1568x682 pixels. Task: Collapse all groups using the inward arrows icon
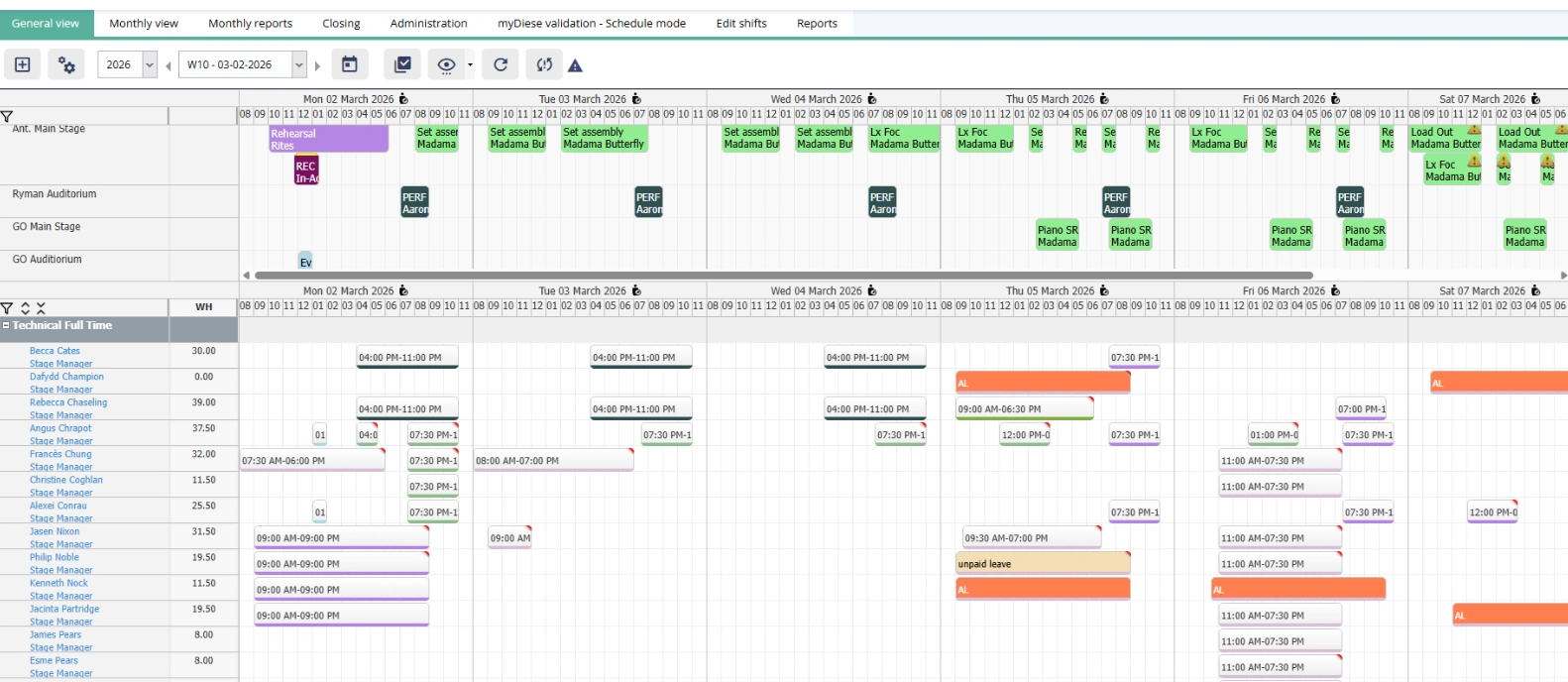tap(41, 308)
